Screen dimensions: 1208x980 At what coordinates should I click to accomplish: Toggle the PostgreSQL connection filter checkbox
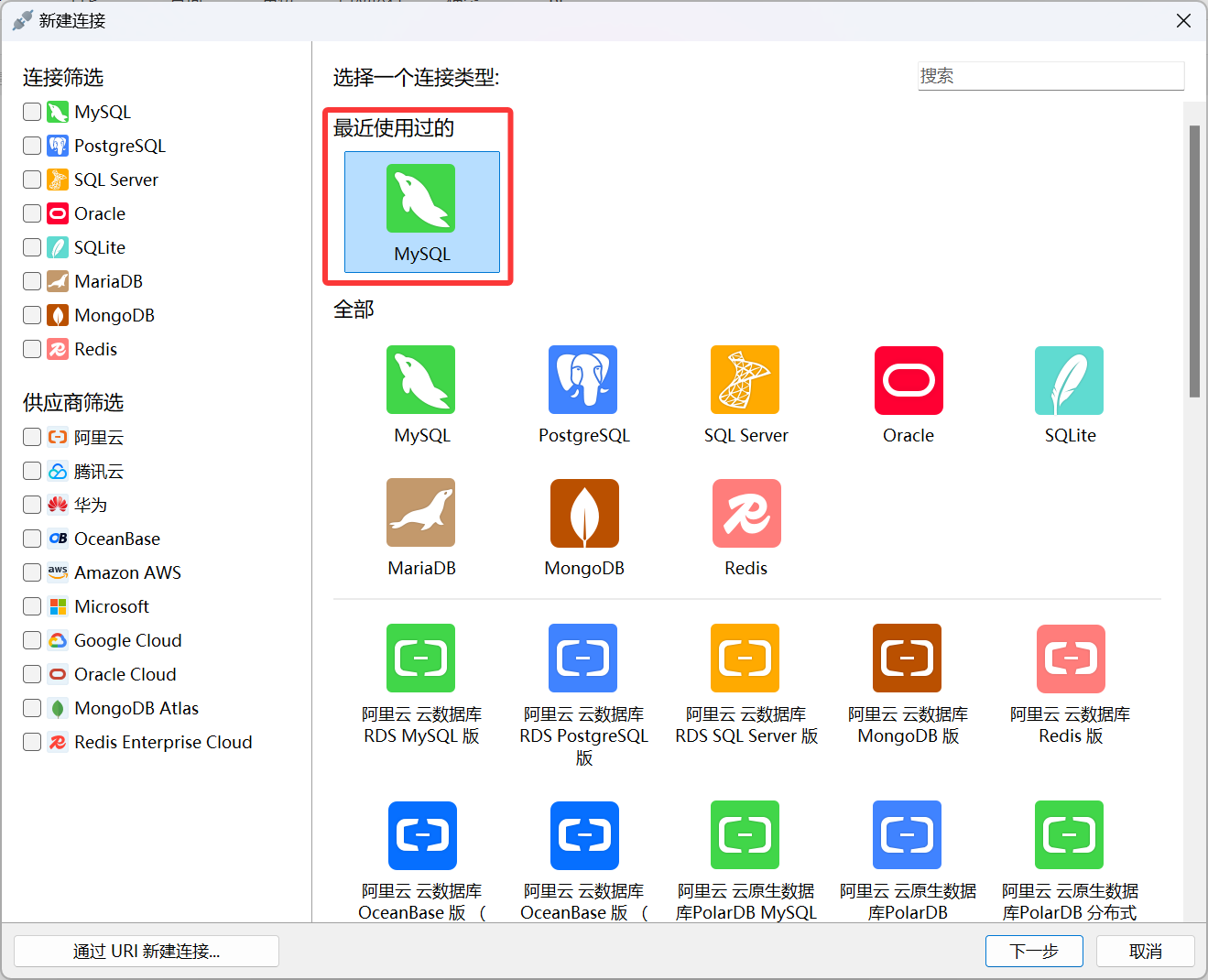pos(32,146)
